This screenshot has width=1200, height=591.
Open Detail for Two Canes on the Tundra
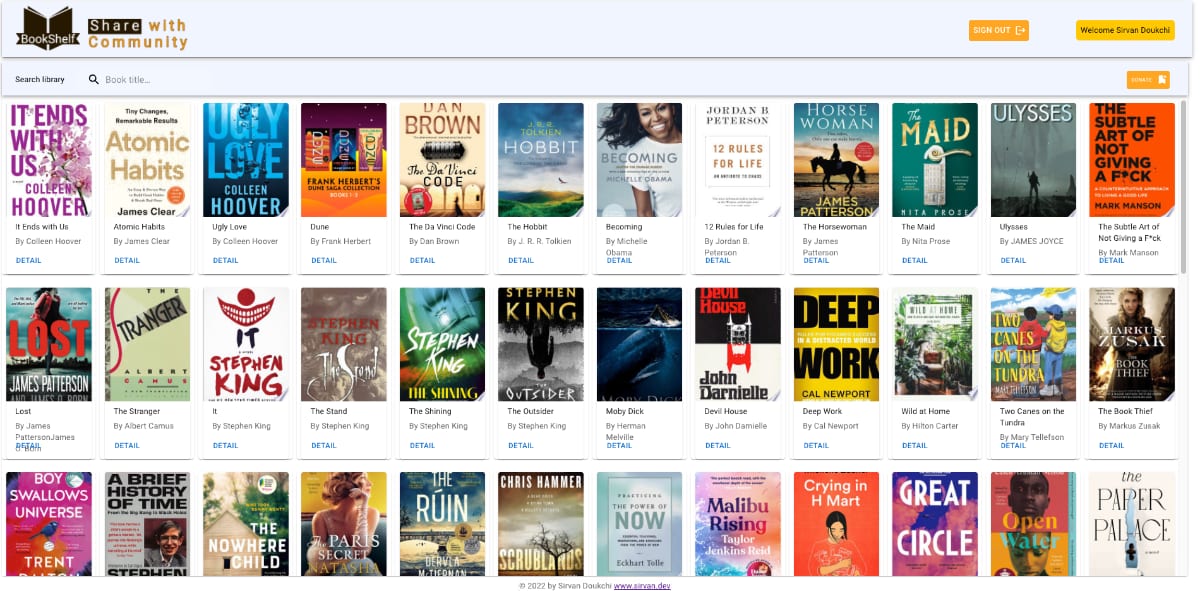[1014, 445]
